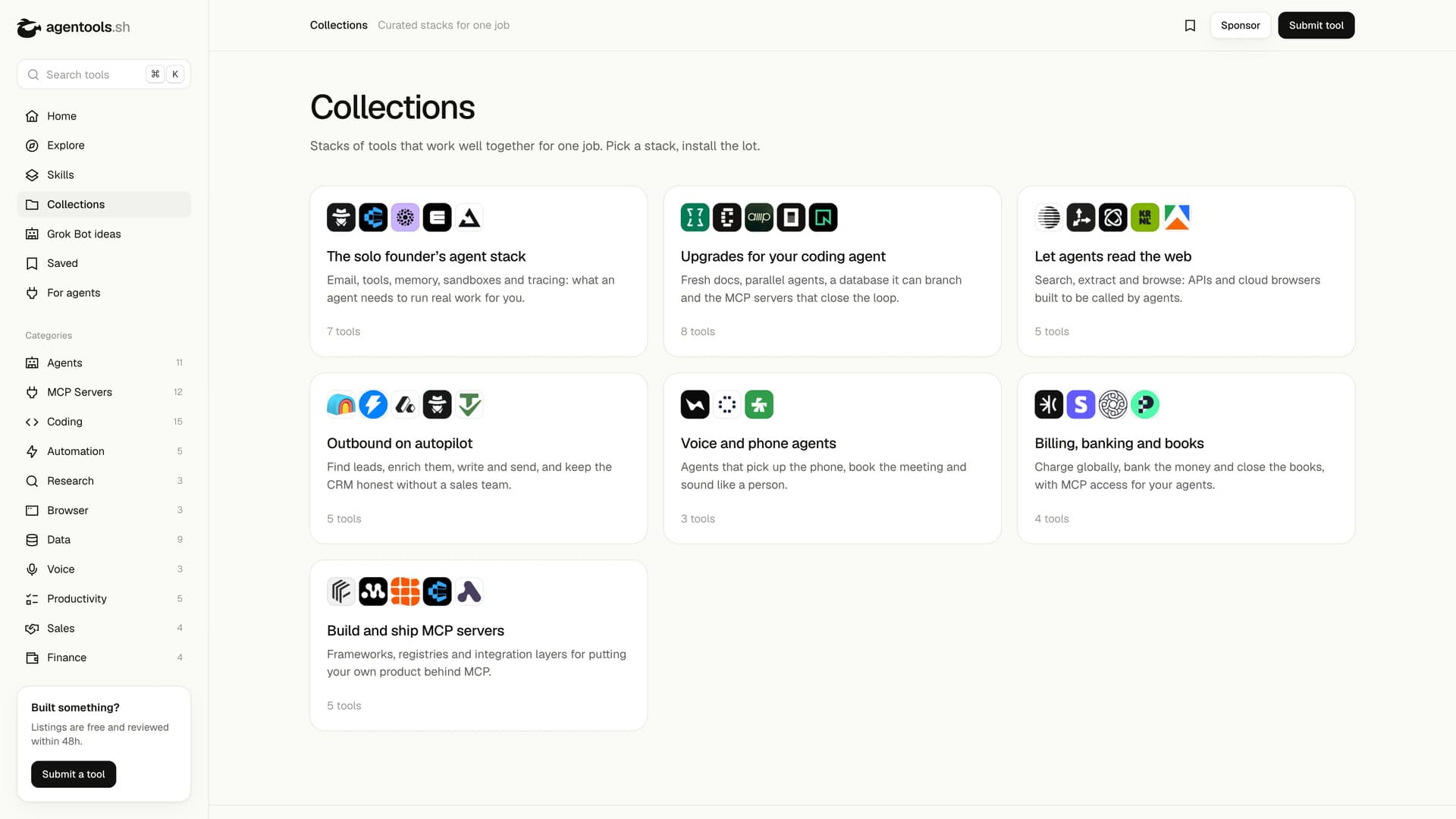Open 'The solo founder's agent stack' title

[x=426, y=256]
